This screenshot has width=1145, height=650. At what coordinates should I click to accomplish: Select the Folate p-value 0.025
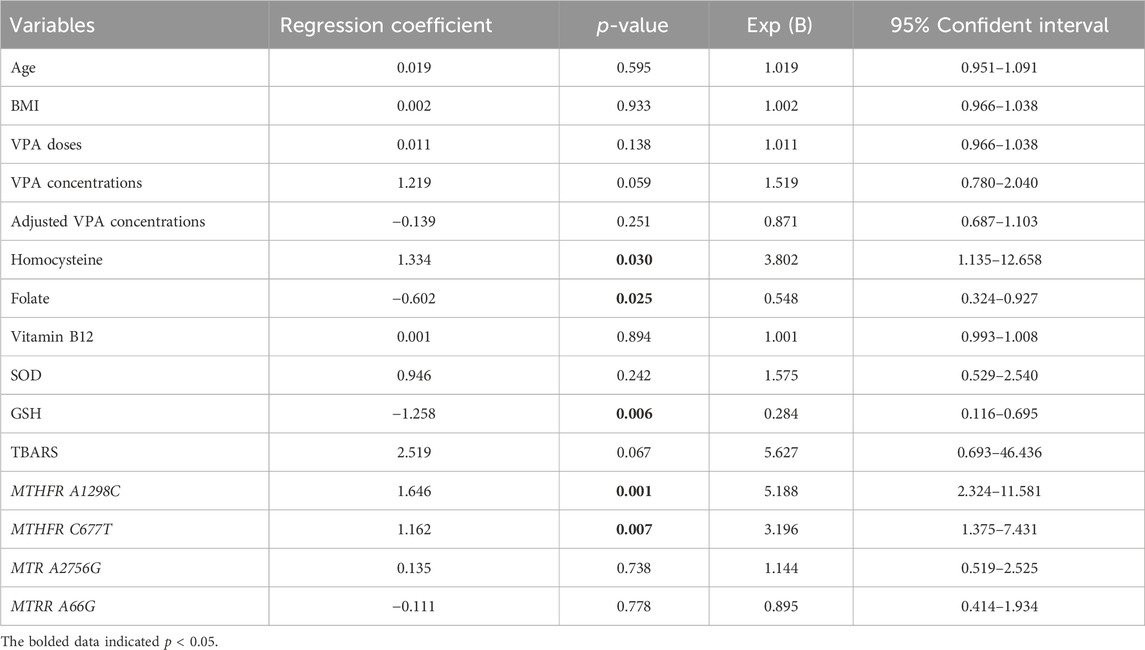click(x=634, y=298)
